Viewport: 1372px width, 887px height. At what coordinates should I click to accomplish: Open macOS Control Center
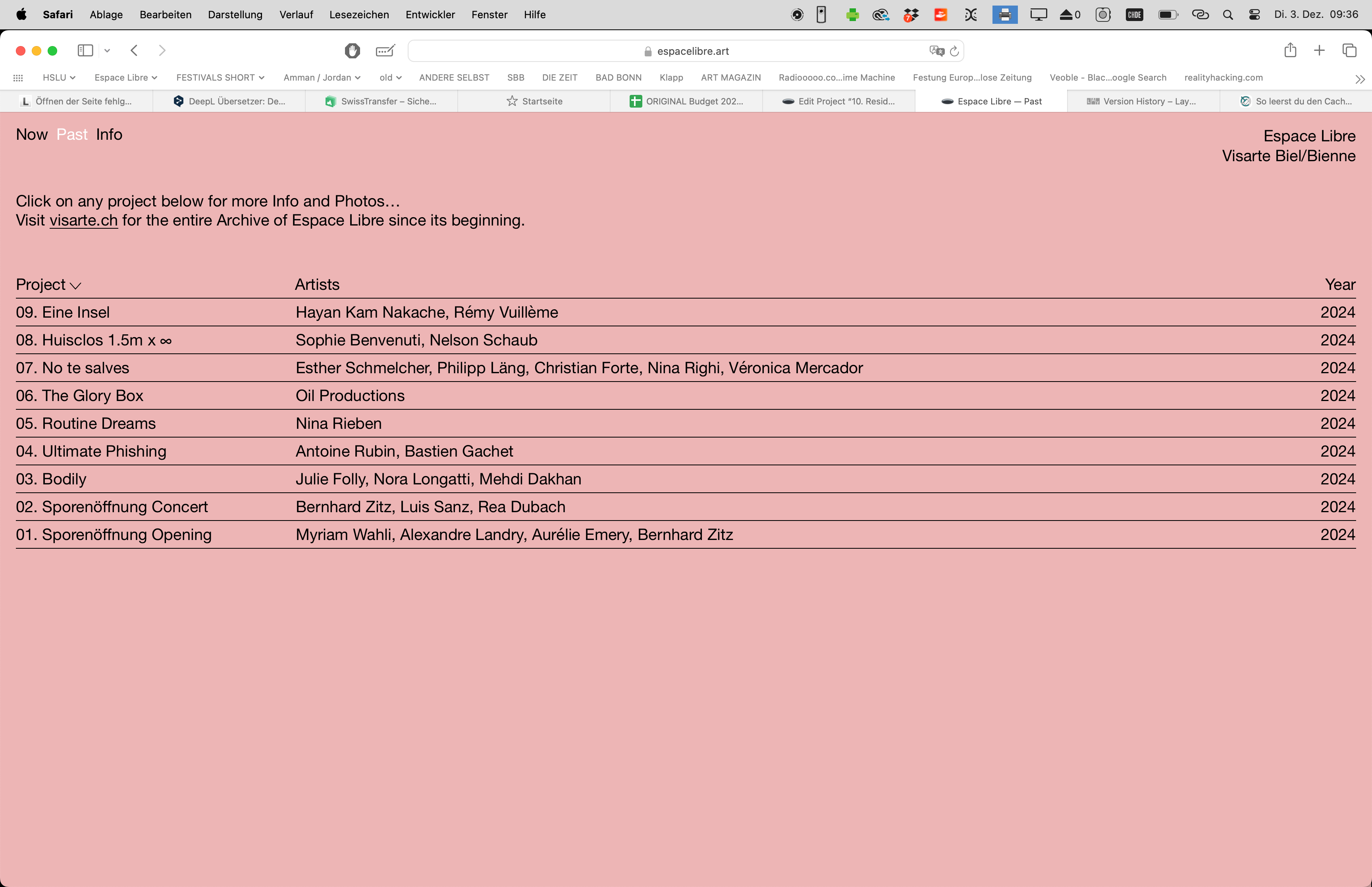click(1254, 14)
